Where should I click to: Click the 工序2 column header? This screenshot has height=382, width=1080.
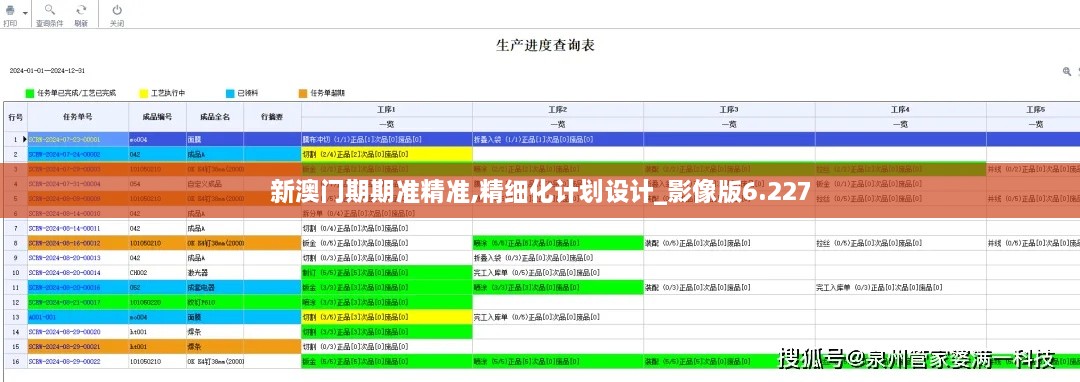tap(558, 109)
